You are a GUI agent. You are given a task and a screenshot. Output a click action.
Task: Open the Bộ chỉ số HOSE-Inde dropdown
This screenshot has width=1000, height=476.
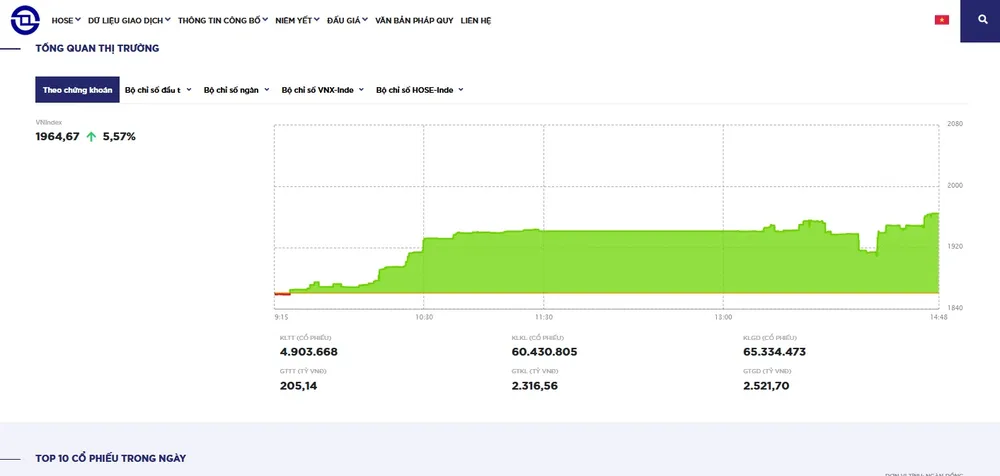[x=419, y=90]
